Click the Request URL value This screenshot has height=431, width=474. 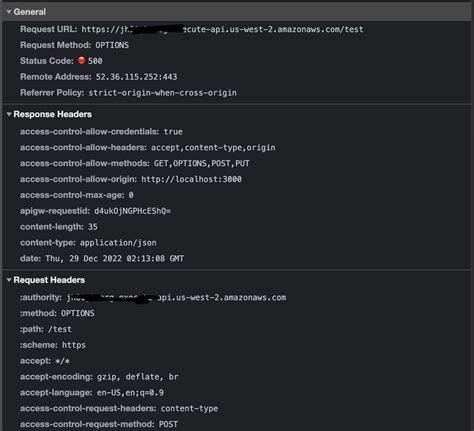click(222, 29)
